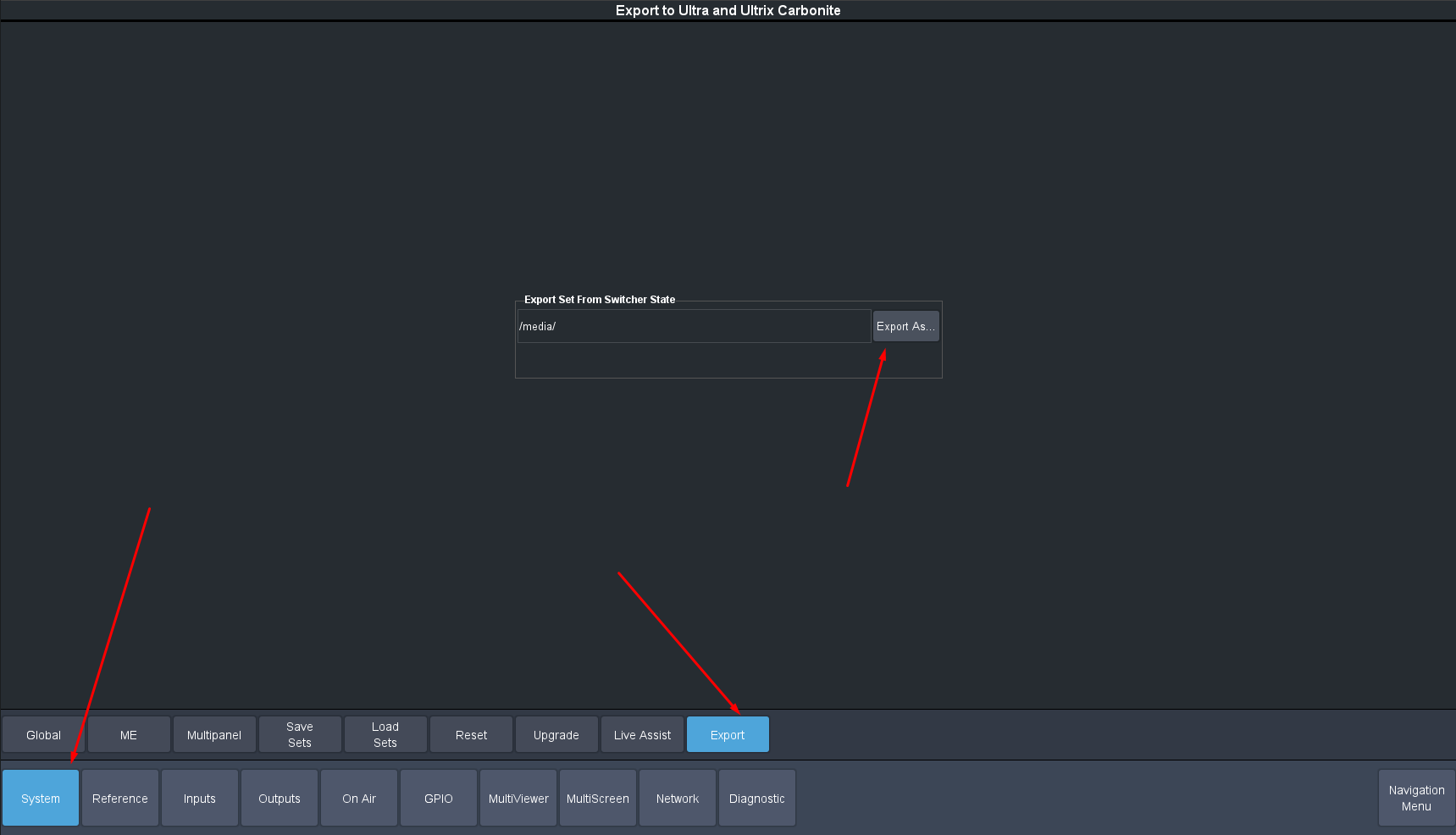The width and height of the screenshot is (1456, 835).
Task: Open the Global settings tab
Action: tap(43, 734)
